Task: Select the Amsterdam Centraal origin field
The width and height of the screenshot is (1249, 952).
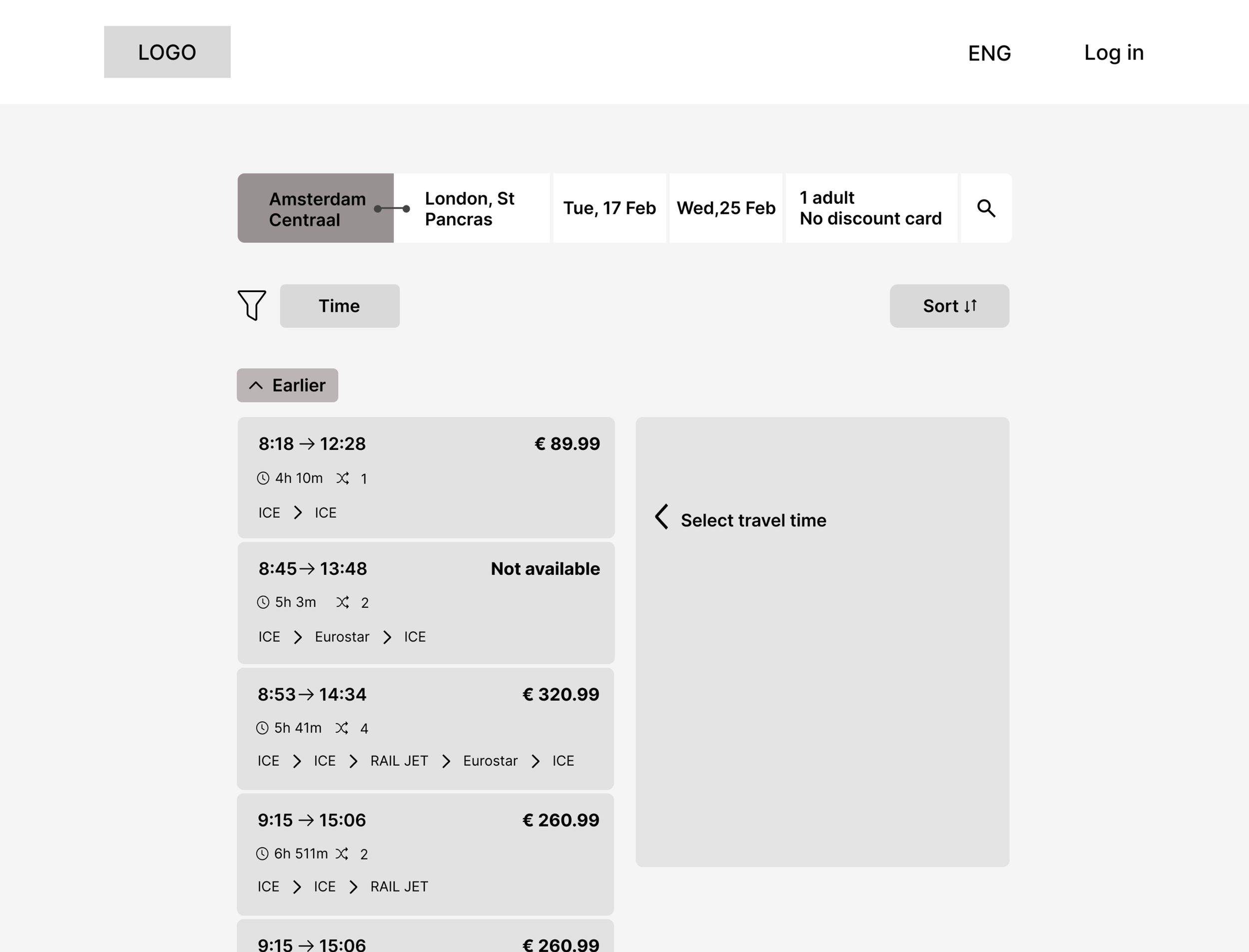Action: pos(316,208)
